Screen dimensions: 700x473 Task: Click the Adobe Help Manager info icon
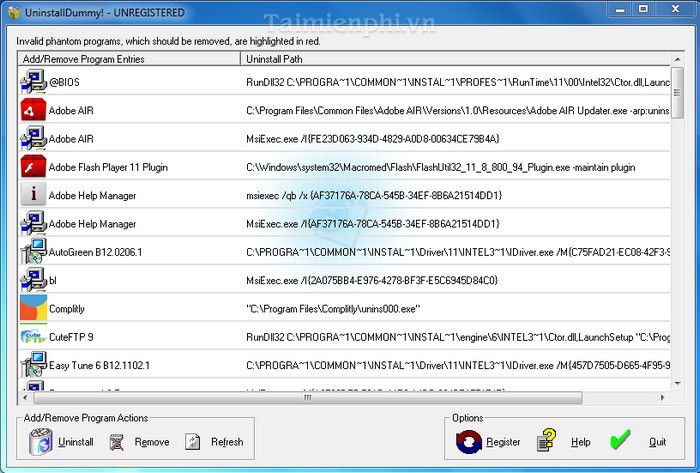33,195
